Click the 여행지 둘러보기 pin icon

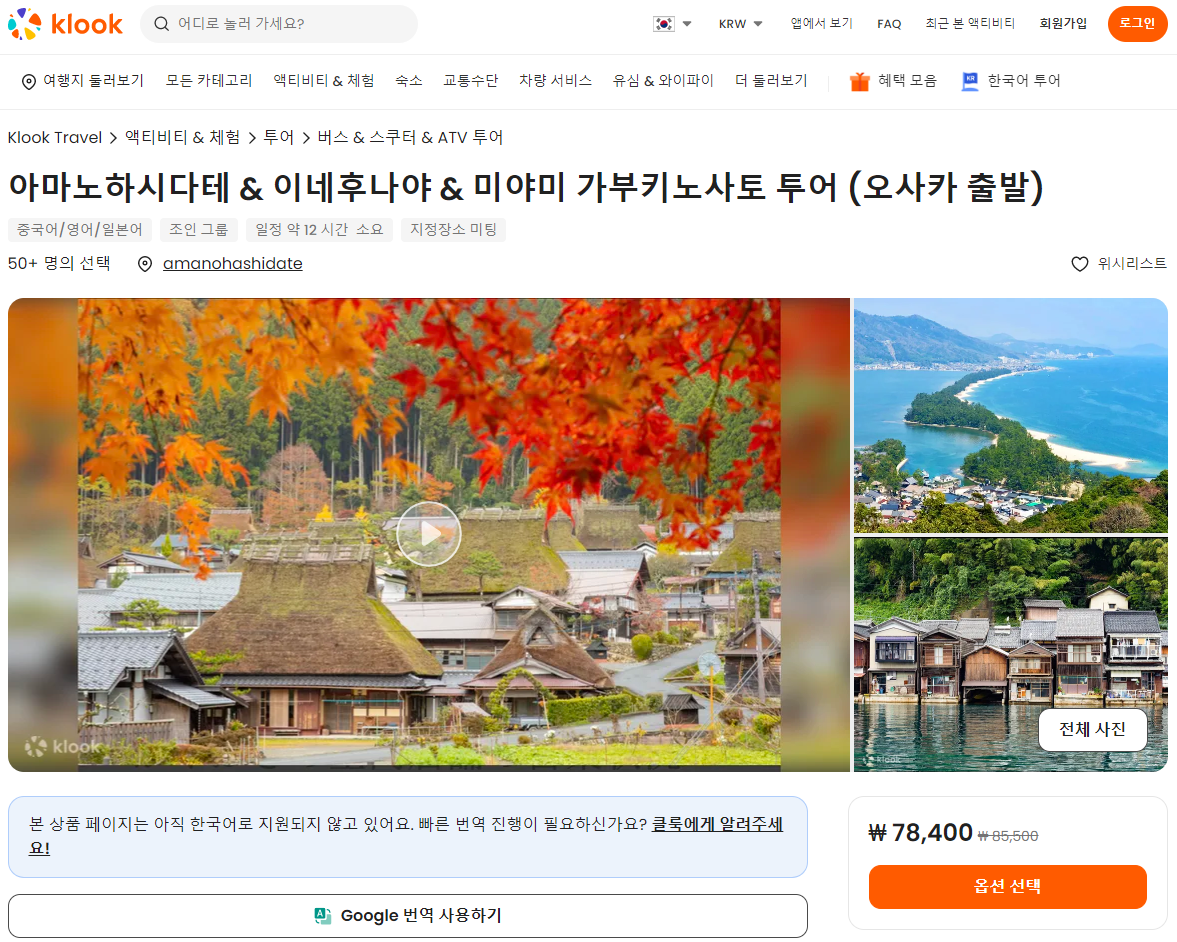point(29,82)
